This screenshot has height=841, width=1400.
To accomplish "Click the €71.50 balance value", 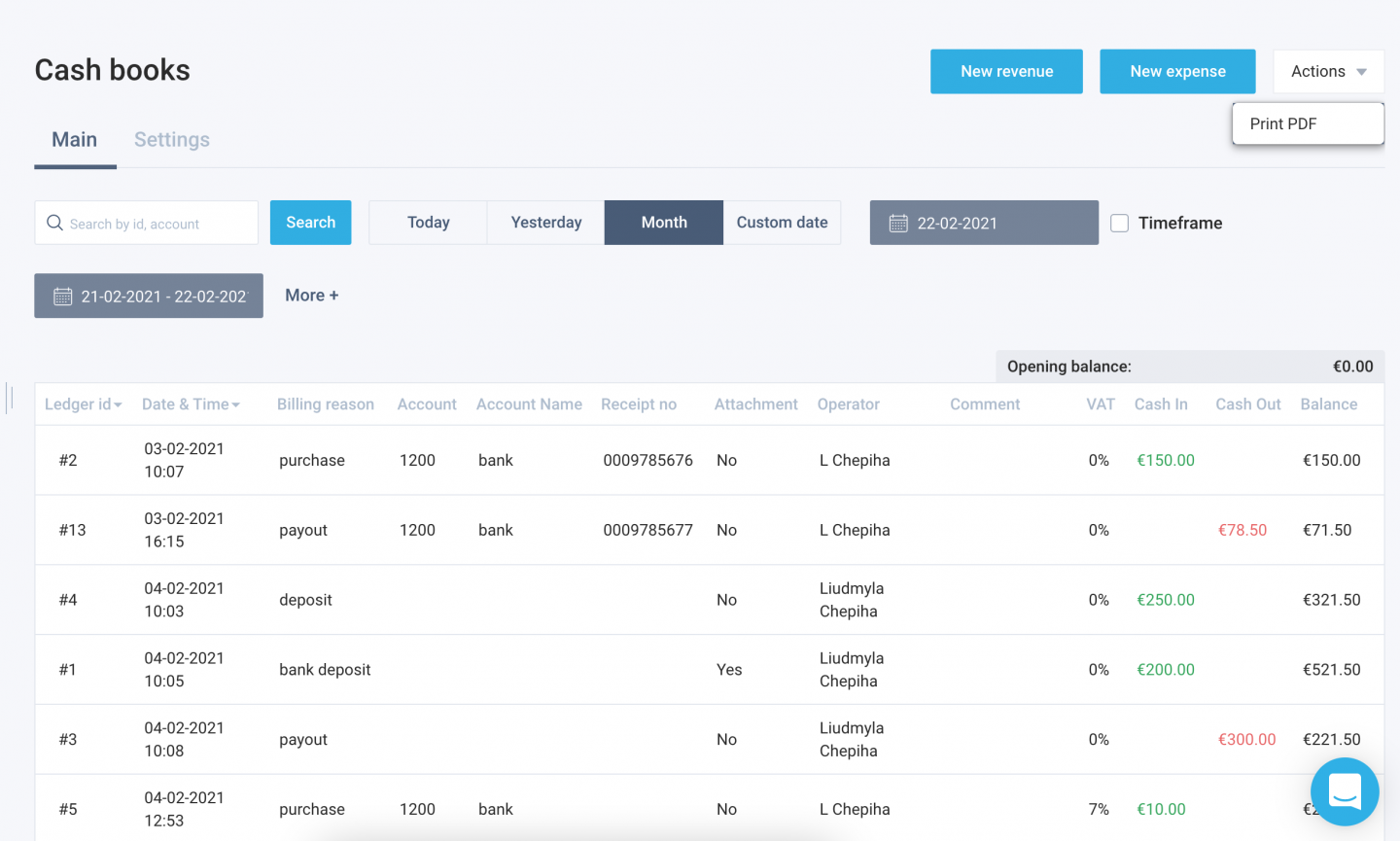I will pyautogui.click(x=1327, y=530).
